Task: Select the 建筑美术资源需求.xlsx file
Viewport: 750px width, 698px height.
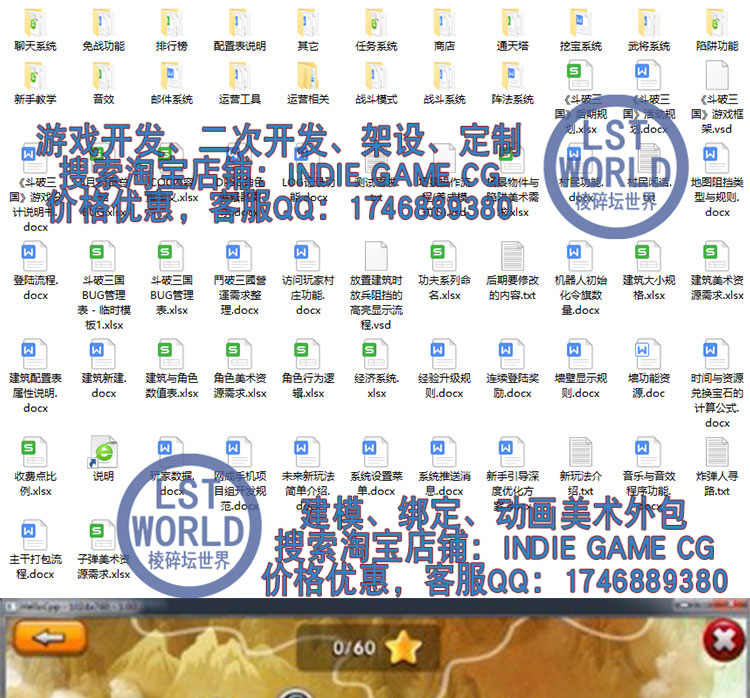Action: (717, 271)
